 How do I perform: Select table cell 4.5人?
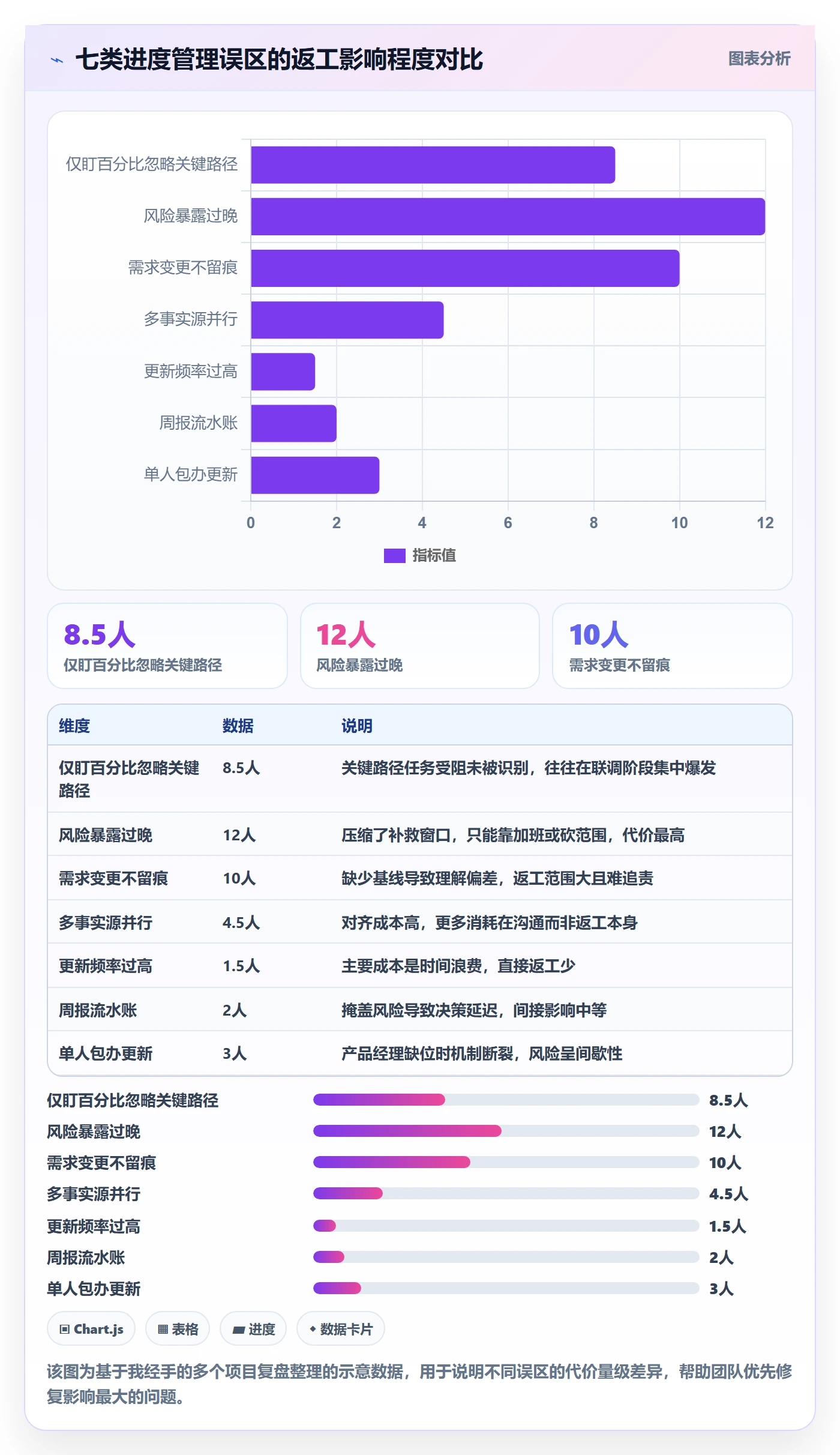click(x=241, y=923)
